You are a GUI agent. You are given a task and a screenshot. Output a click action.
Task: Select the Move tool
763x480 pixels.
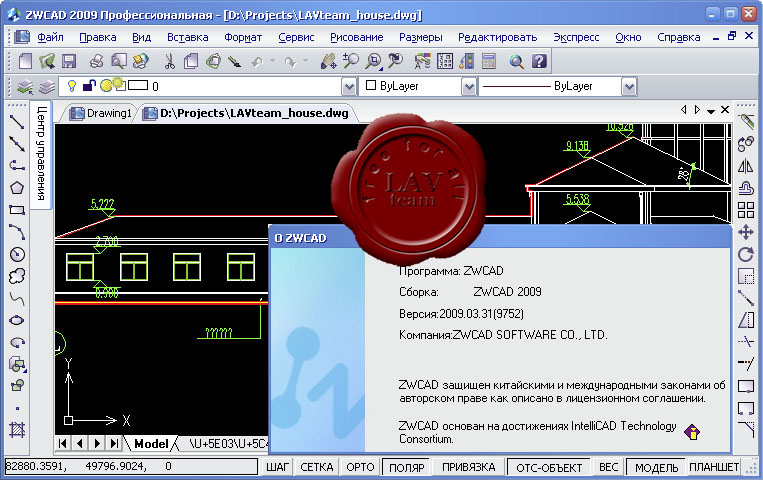coord(745,232)
